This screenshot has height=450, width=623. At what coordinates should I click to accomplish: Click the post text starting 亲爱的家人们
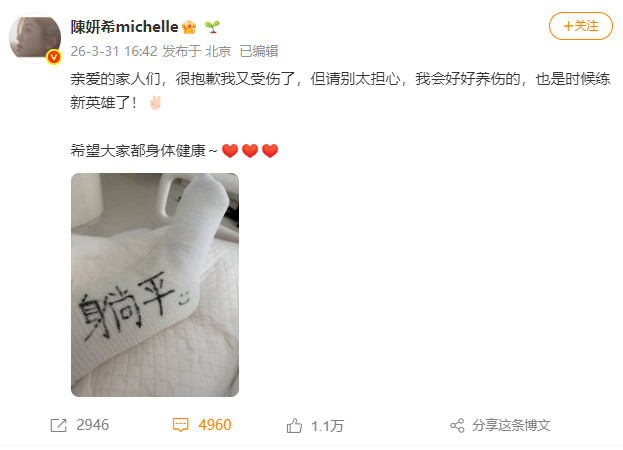pyautogui.click(x=340, y=91)
